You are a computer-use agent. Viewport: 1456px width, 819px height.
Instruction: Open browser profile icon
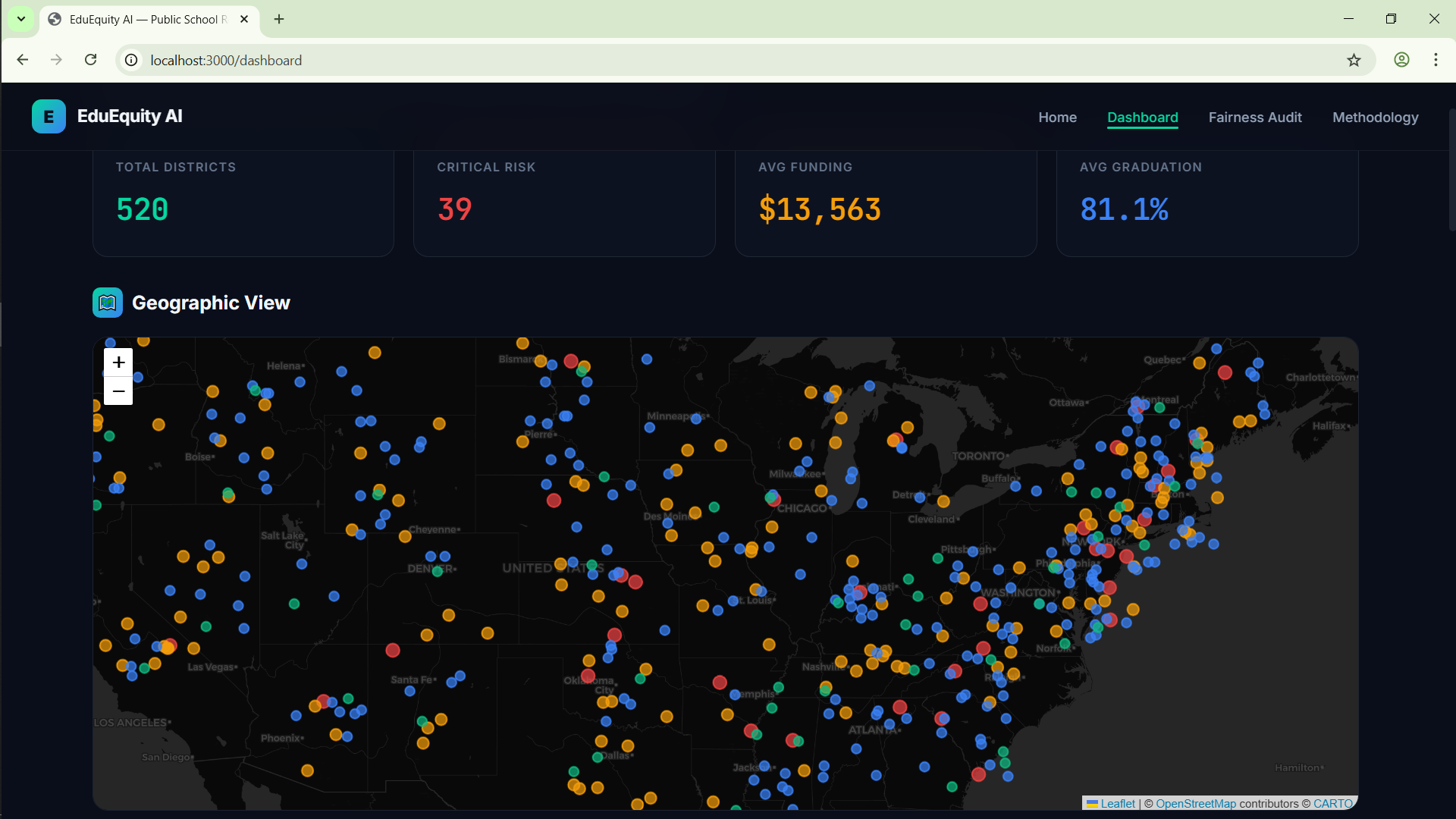[1401, 60]
